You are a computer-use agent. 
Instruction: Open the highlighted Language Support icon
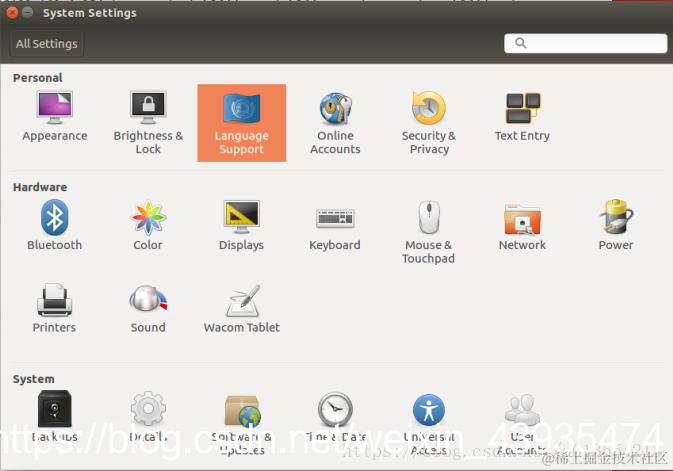point(242,123)
